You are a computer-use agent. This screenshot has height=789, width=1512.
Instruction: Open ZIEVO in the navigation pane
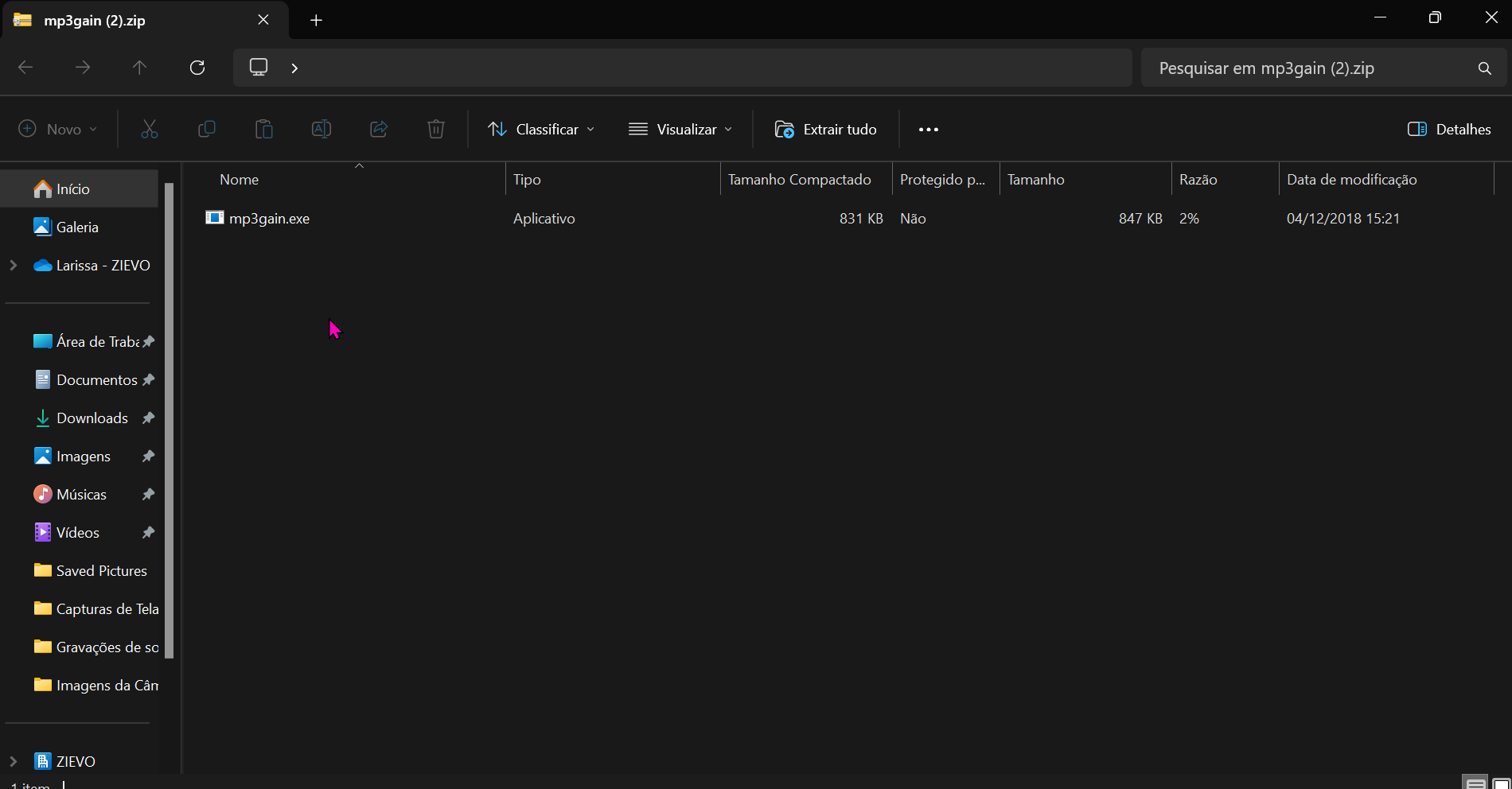[x=76, y=761]
